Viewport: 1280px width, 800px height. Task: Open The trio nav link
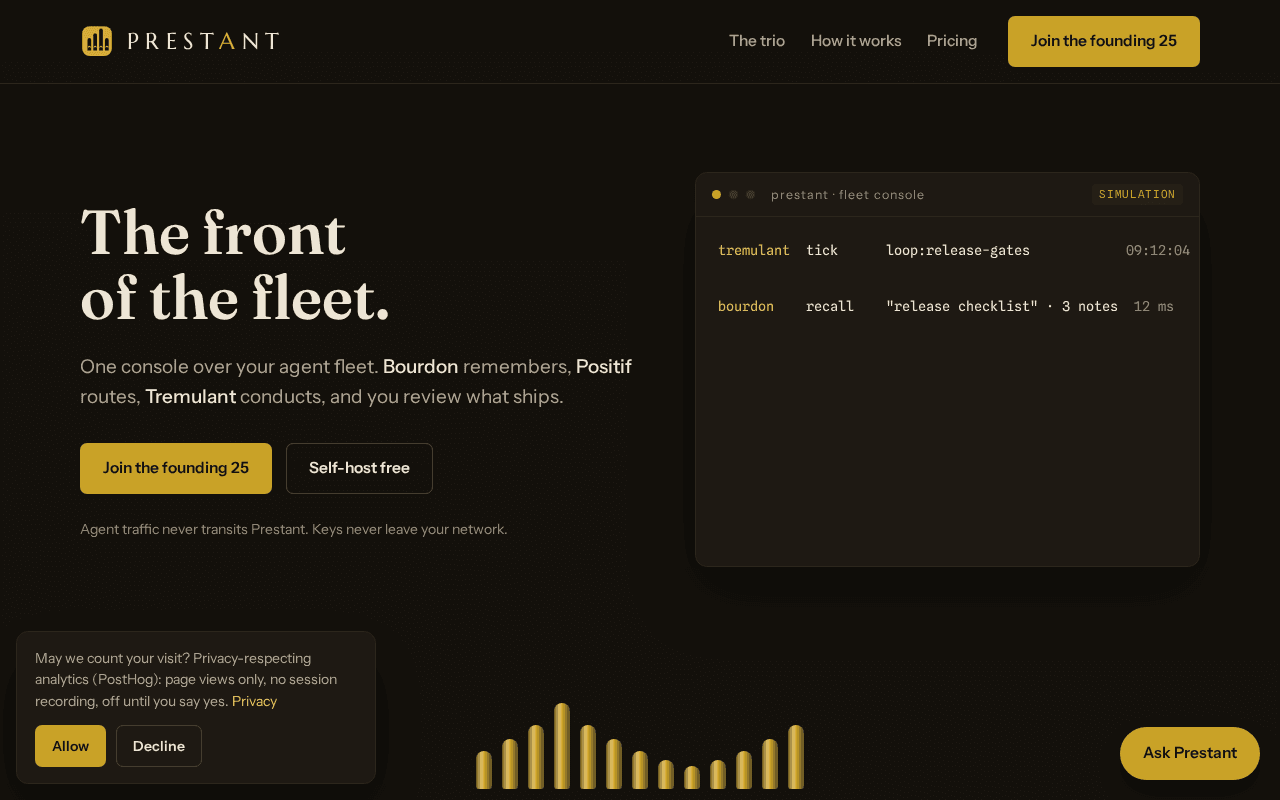tap(757, 41)
